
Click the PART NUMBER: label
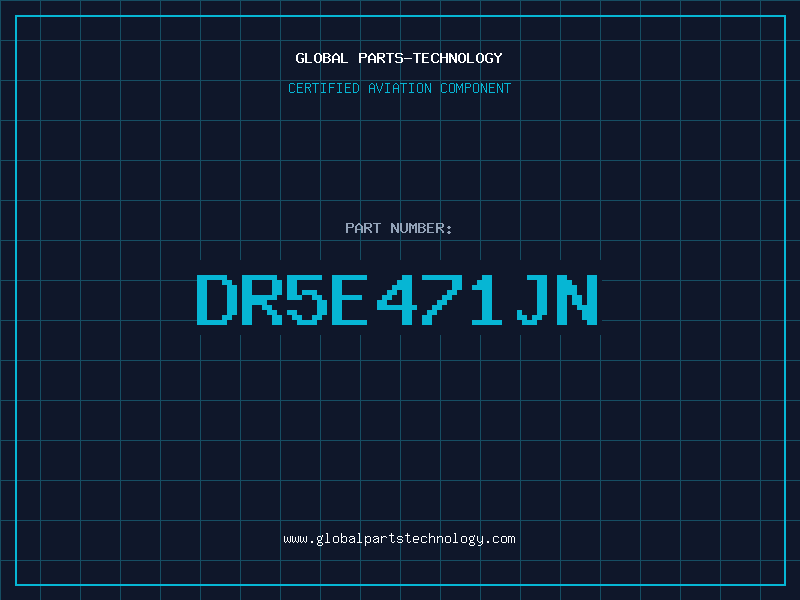(399, 228)
